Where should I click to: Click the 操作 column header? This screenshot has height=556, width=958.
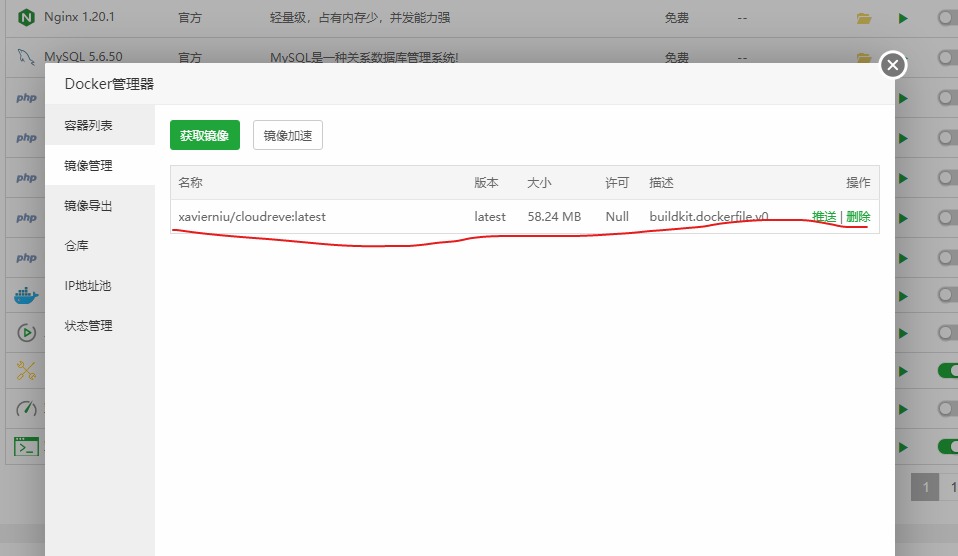point(858,183)
